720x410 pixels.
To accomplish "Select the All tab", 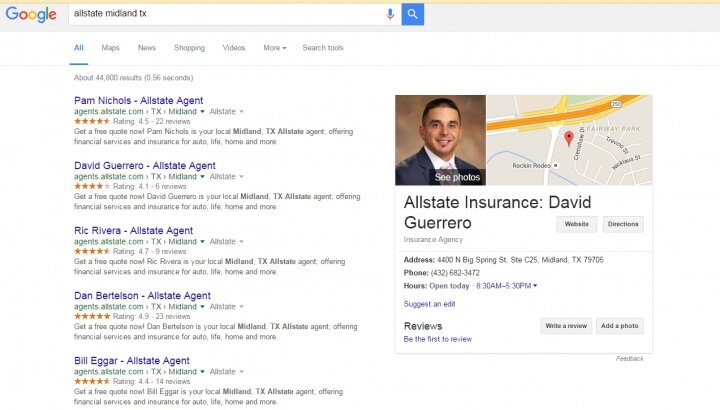I will coord(79,48).
